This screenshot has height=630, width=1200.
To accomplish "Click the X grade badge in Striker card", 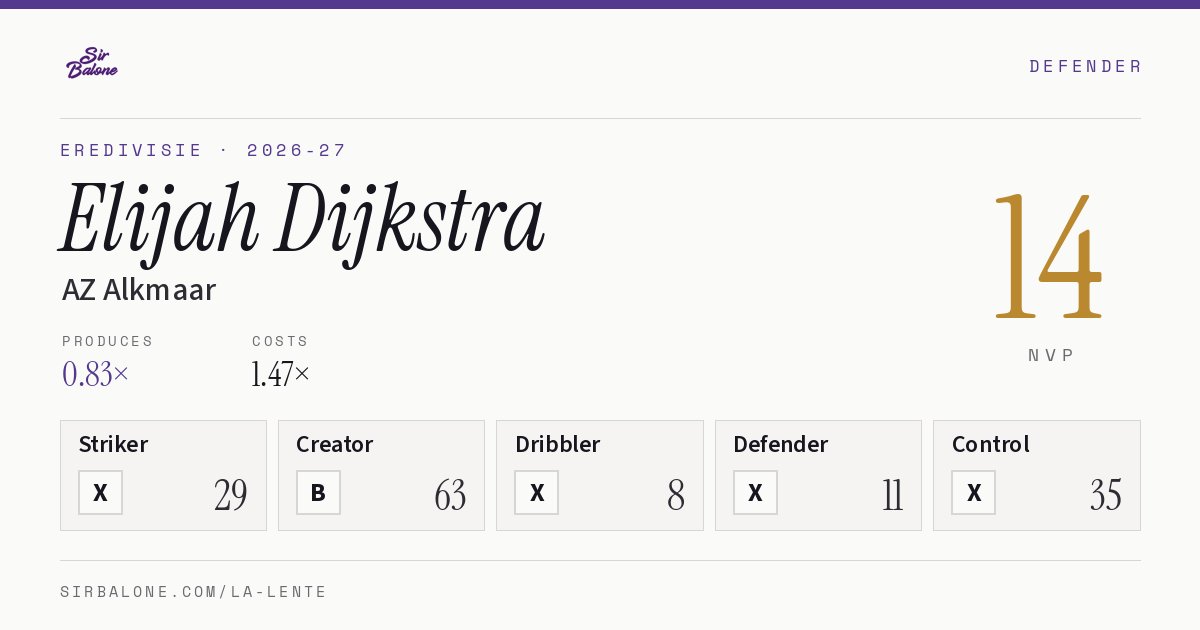I will coord(101,493).
